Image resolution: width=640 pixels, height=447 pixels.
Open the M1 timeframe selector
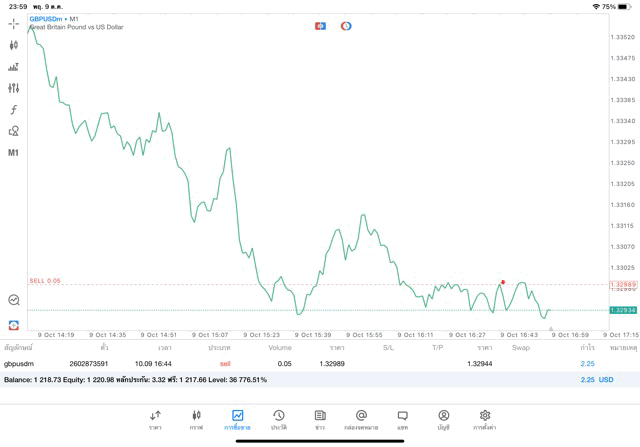(x=13, y=153)
